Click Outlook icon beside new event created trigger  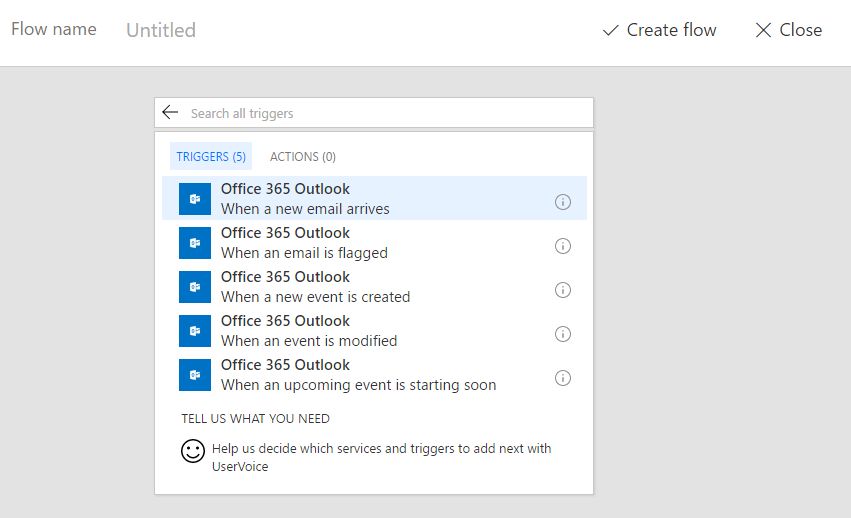click(x=195, y=287)
